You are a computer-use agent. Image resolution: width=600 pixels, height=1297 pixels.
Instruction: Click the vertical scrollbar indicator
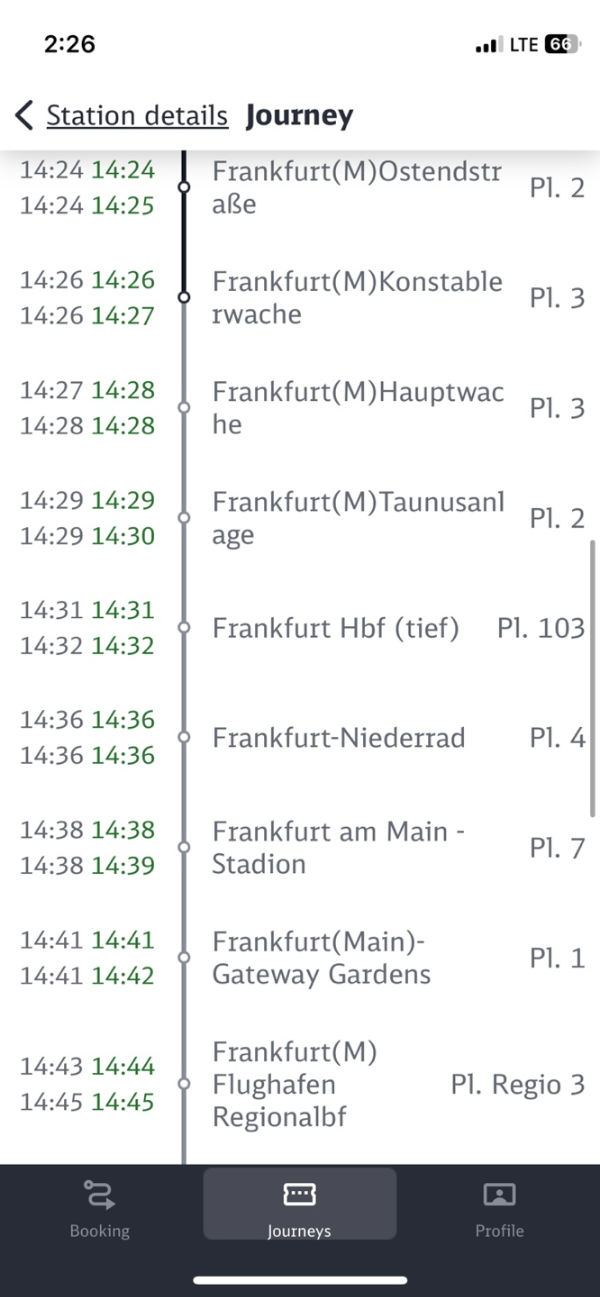coord(594,677)
